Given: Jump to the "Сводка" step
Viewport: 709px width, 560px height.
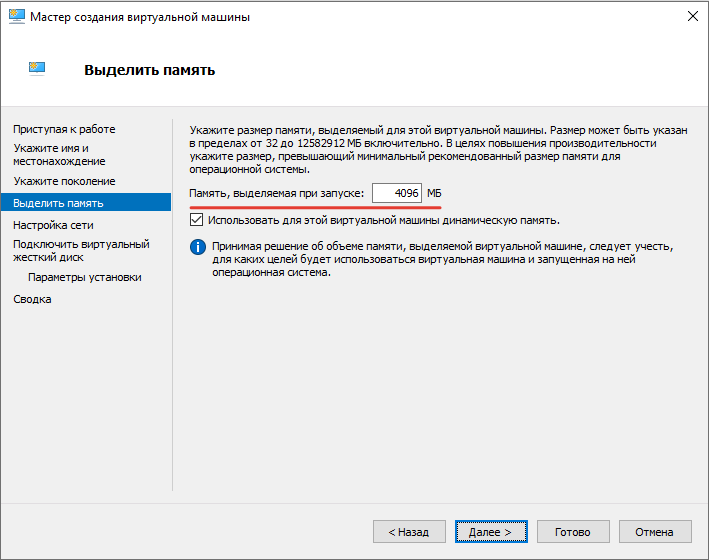Looking at the screenshot, I should [x=32, y=299].
